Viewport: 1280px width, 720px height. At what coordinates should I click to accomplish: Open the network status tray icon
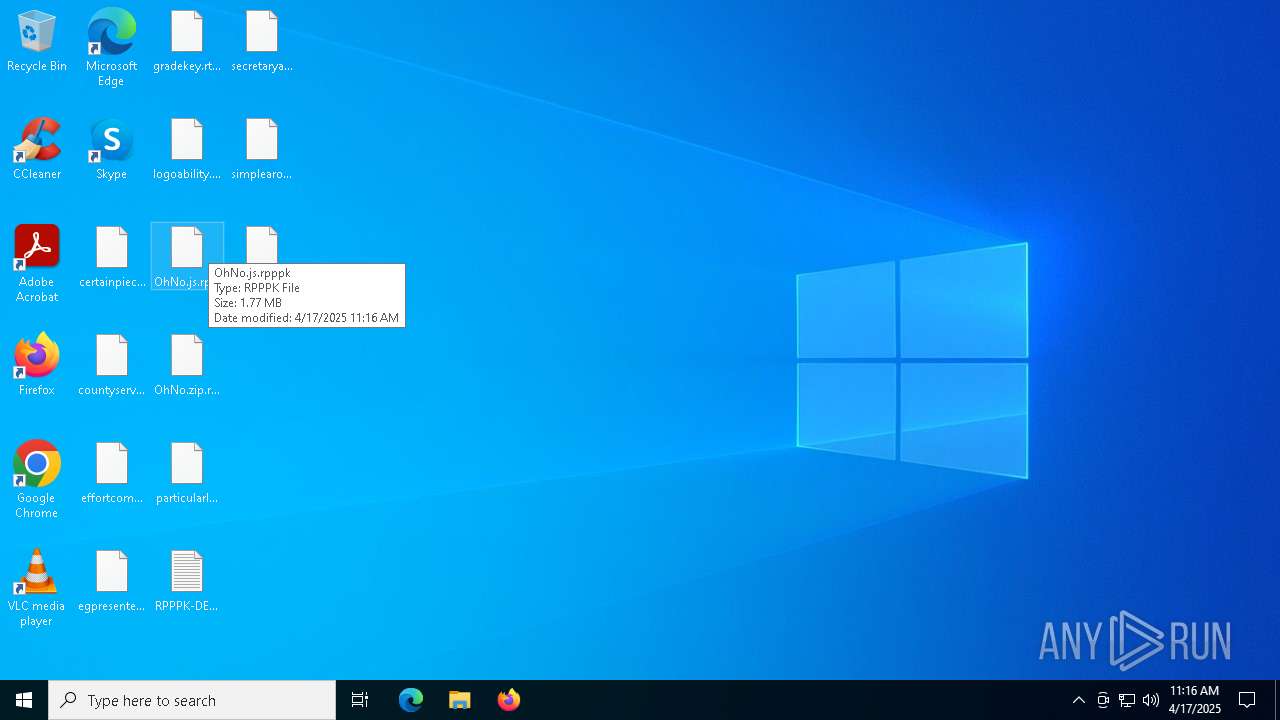[x=1127, y=700]
